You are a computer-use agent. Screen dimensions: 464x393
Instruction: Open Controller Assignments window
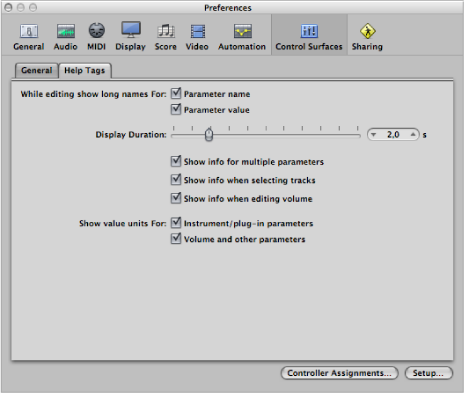point(340,373)
